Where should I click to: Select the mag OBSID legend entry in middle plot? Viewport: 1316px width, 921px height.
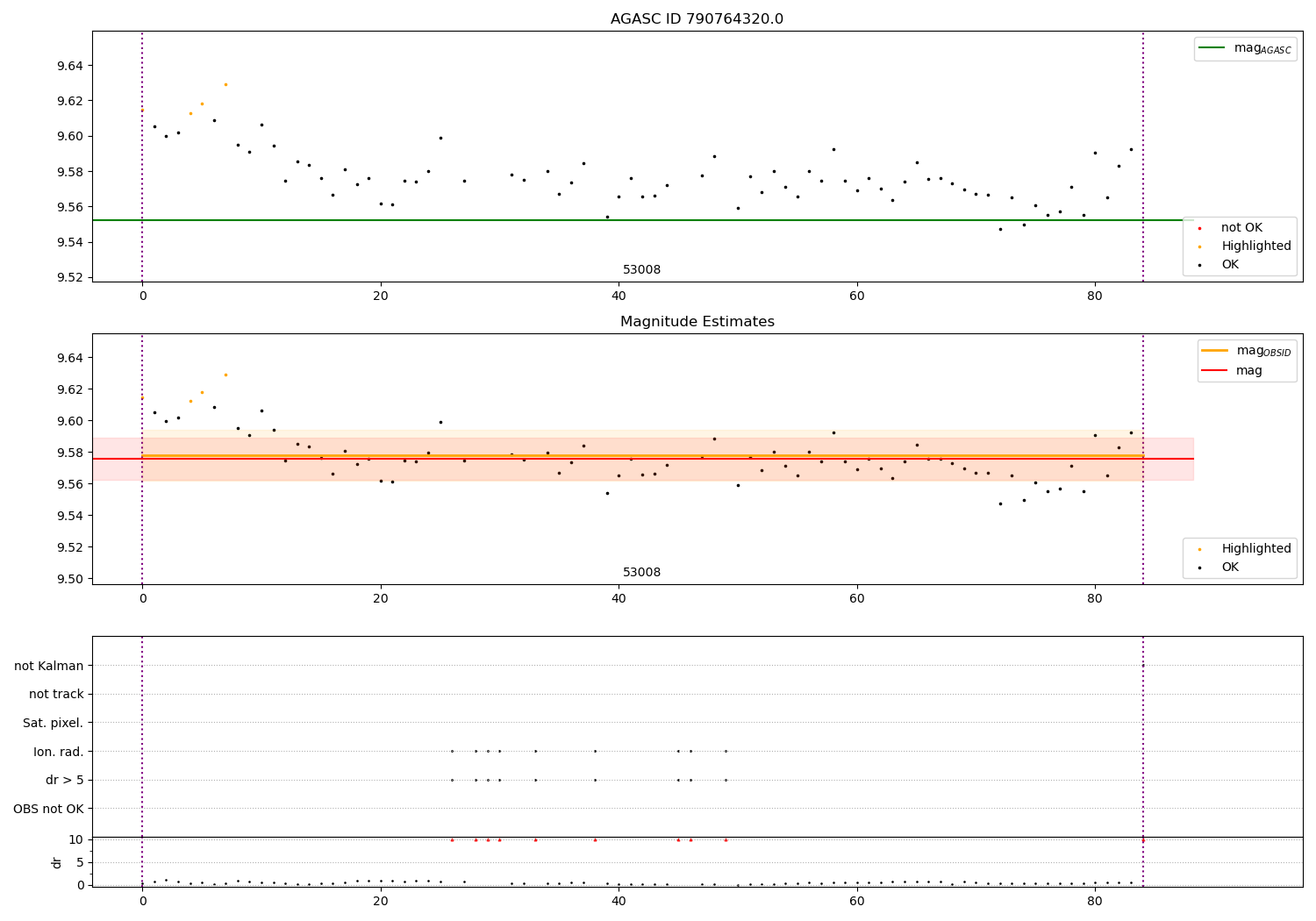click(x=1246, y=351)
